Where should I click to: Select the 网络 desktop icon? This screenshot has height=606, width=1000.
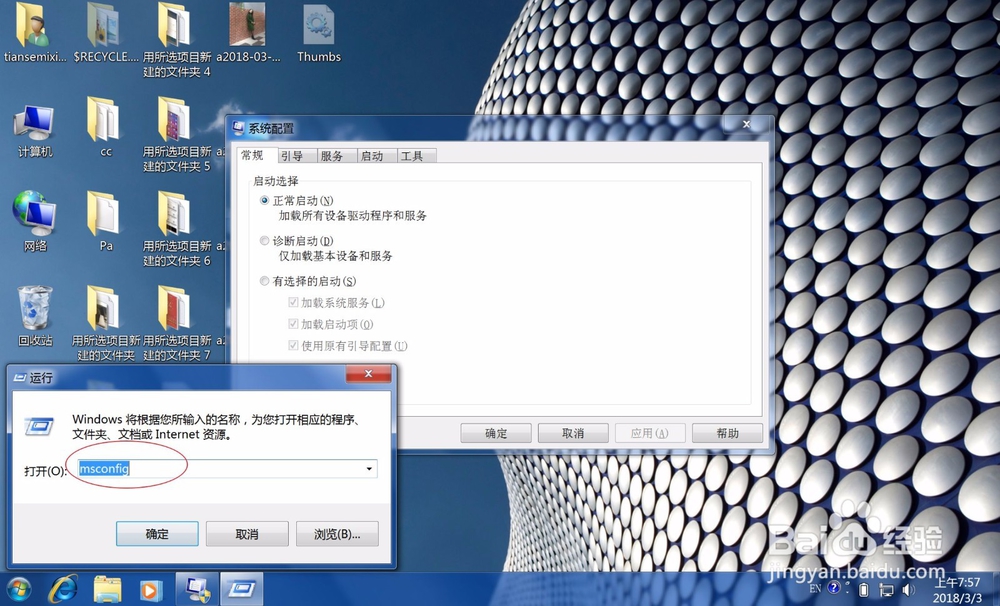coord(34,213)
